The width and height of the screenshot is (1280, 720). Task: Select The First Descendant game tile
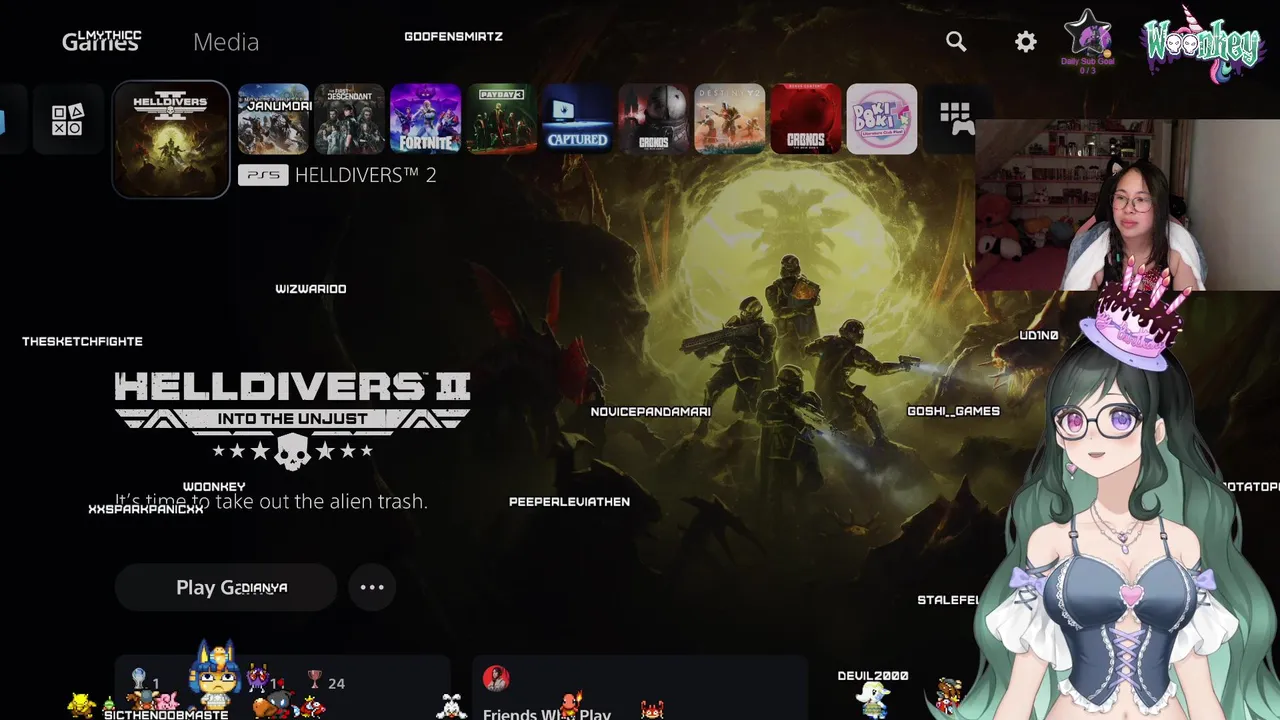349,119
